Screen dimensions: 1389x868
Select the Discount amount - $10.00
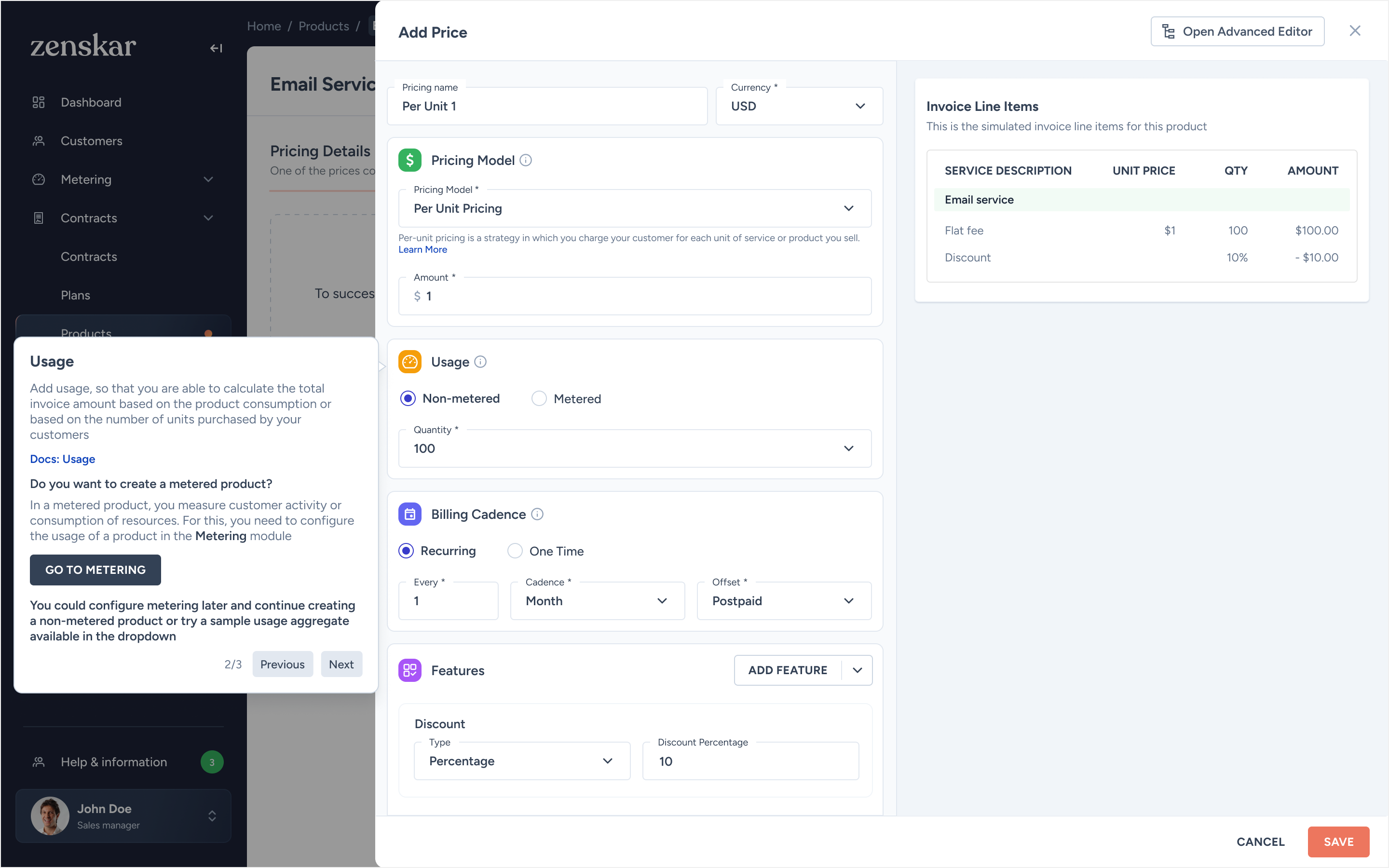coord(1317,257)
